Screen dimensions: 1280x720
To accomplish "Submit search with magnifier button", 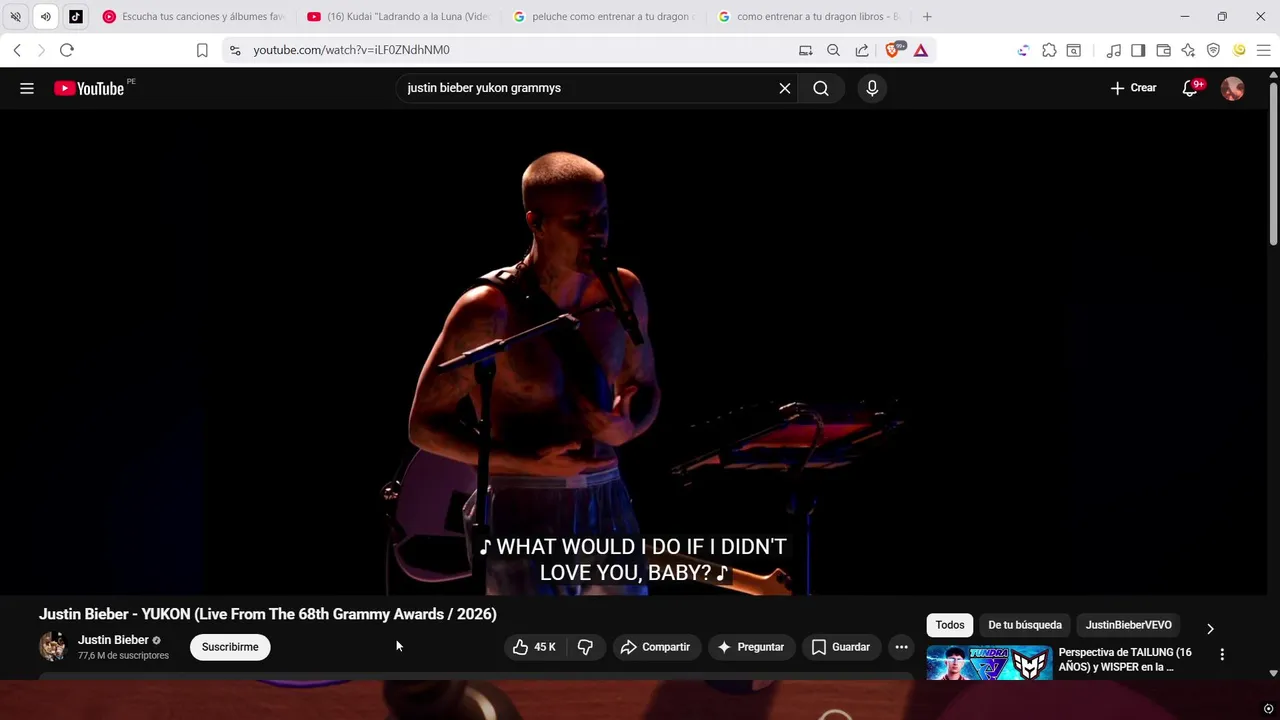I will (821, 88).
